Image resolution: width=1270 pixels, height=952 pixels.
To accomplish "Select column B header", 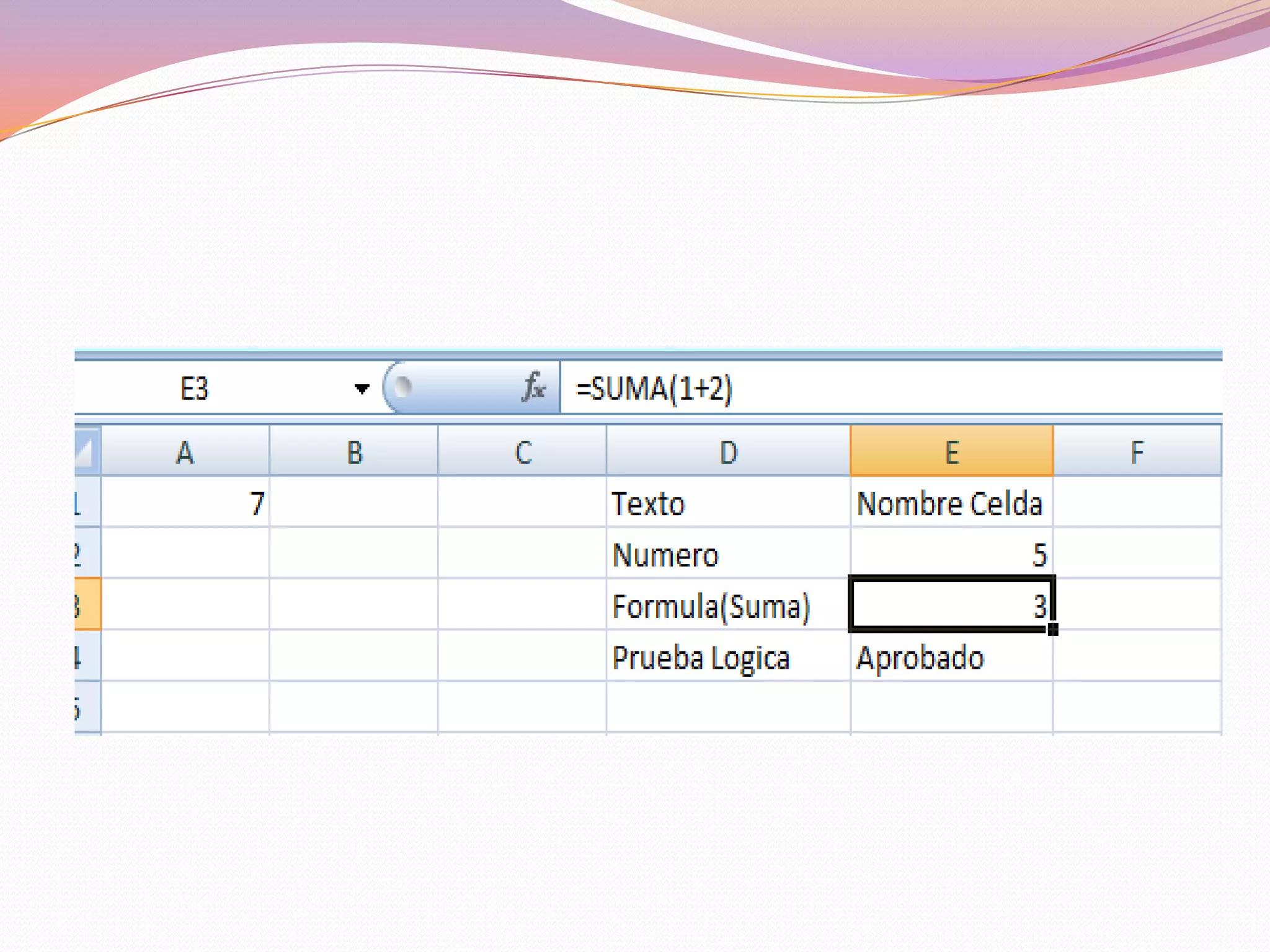I will click(354, 452).
